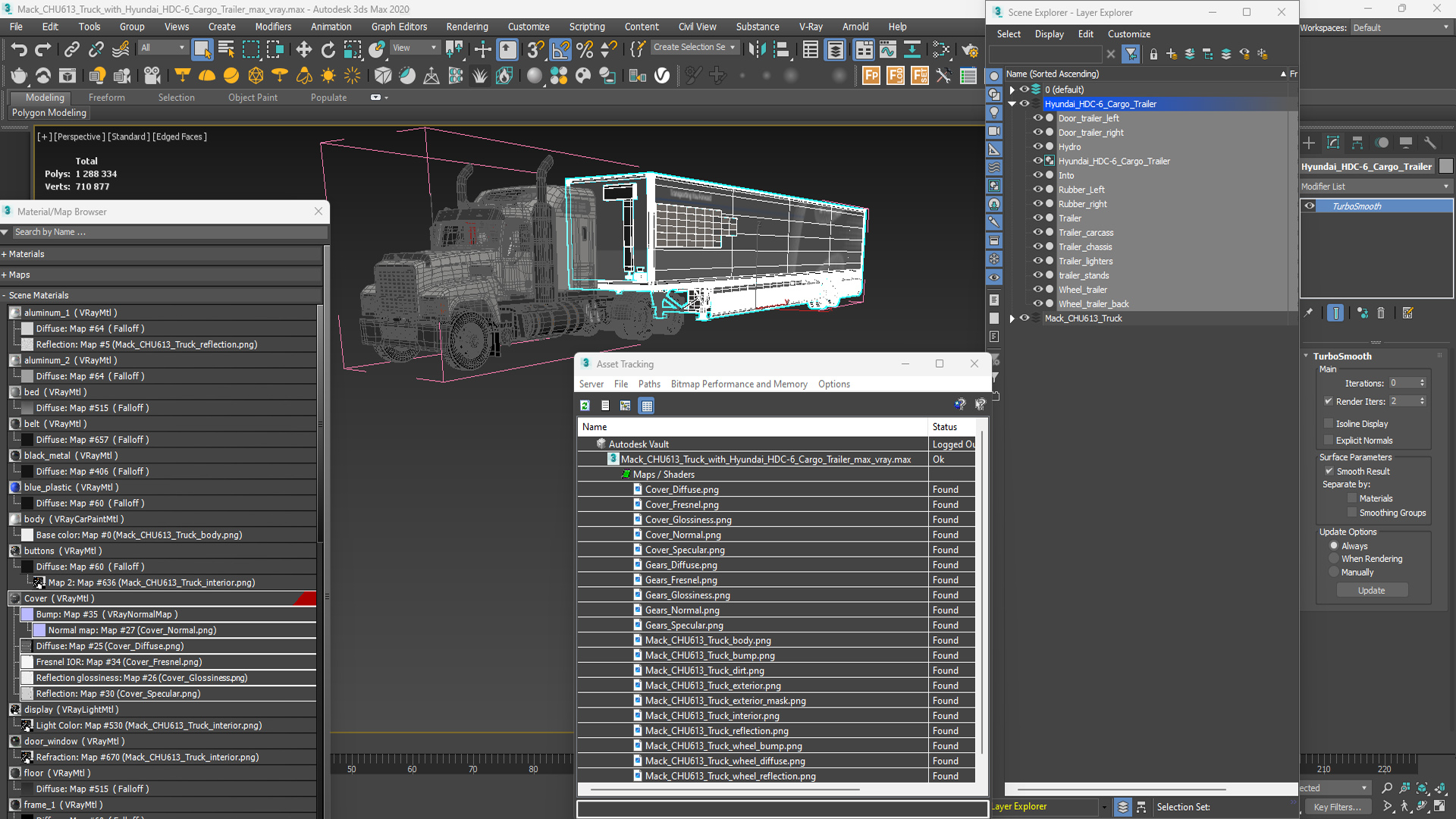
Task: Open the Workspaces Default dropdown
Action: (1401, 28)
